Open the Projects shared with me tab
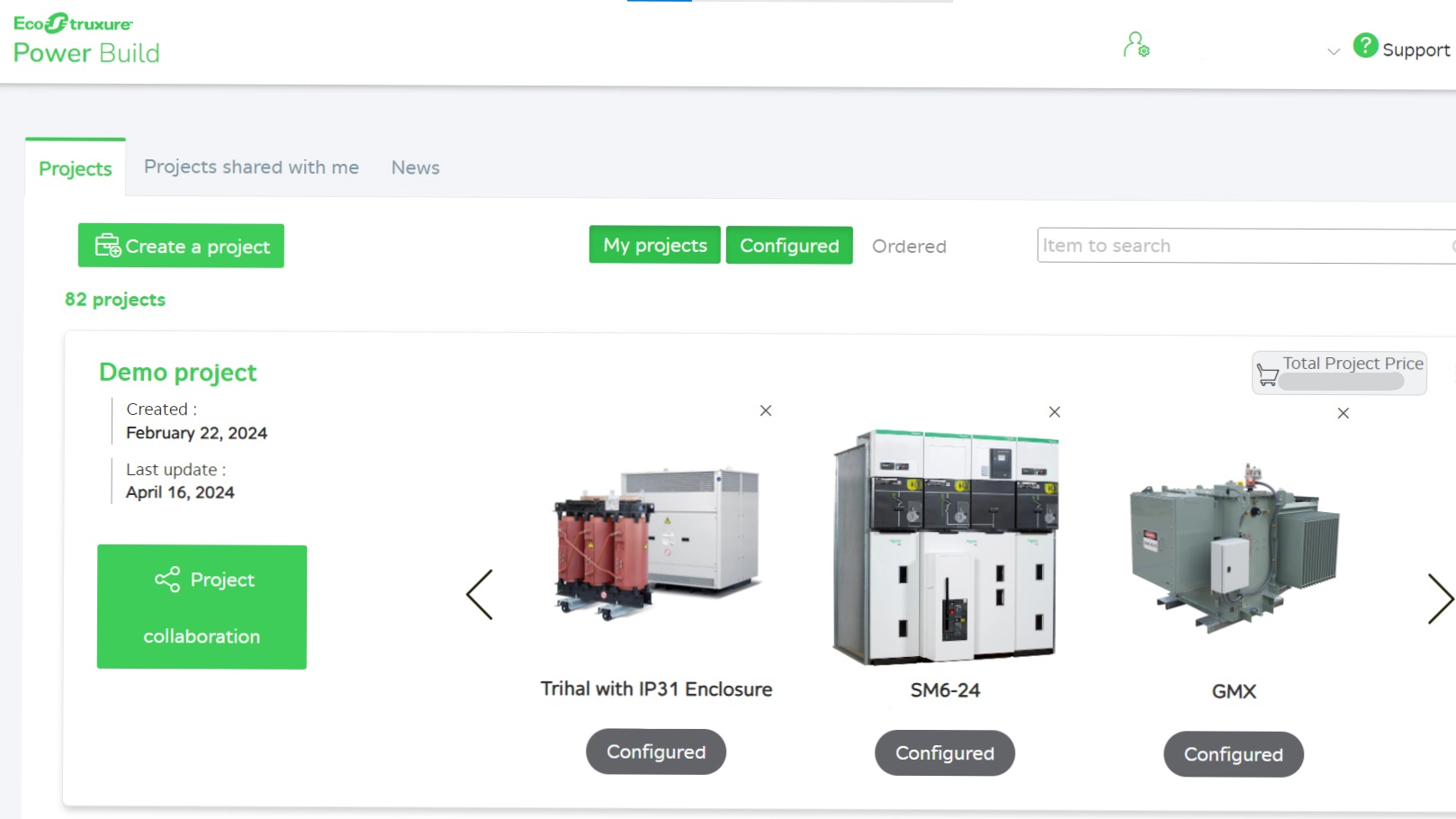 click(251, 167)
